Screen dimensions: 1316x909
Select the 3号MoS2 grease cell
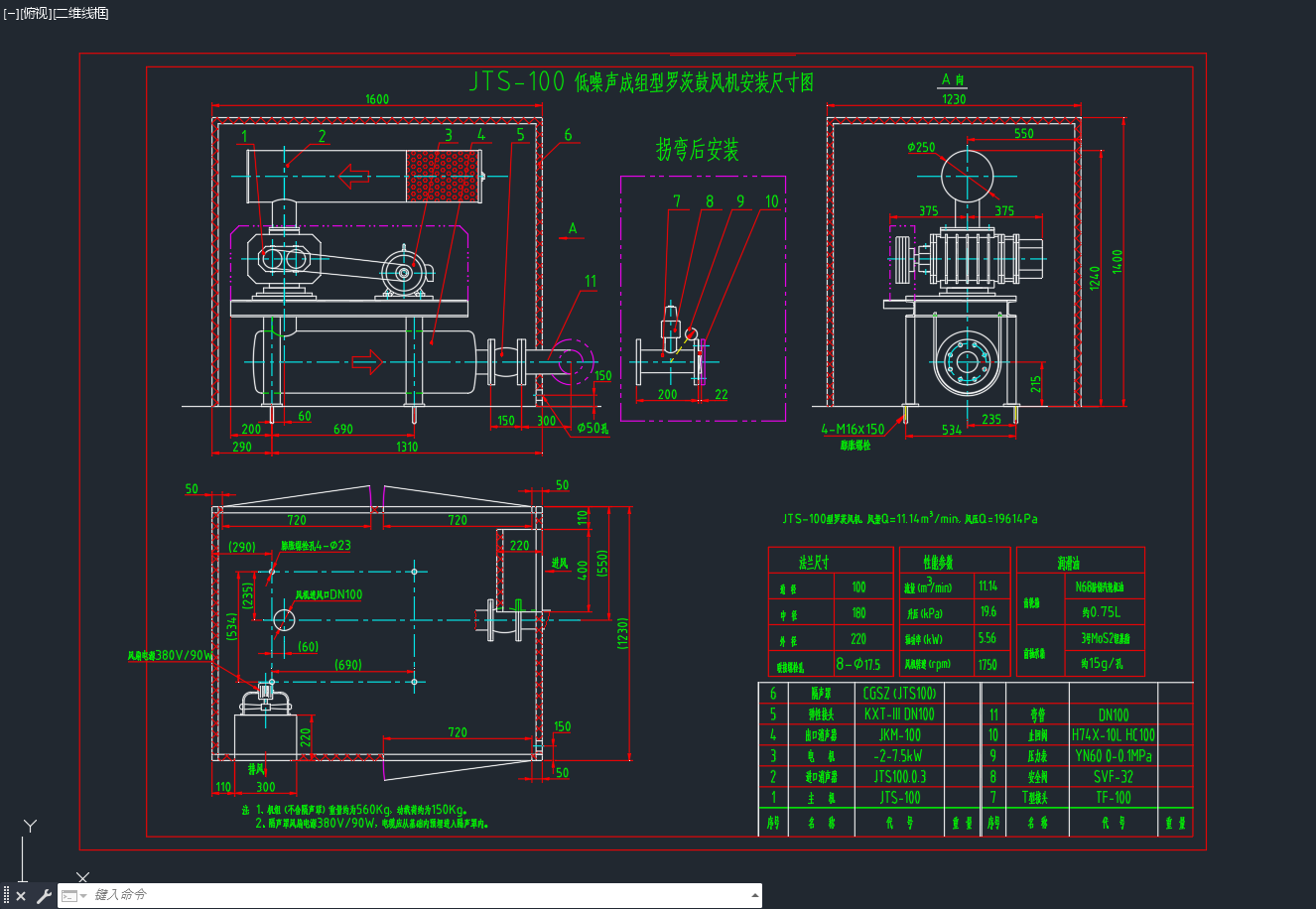tap(1105, 638)
